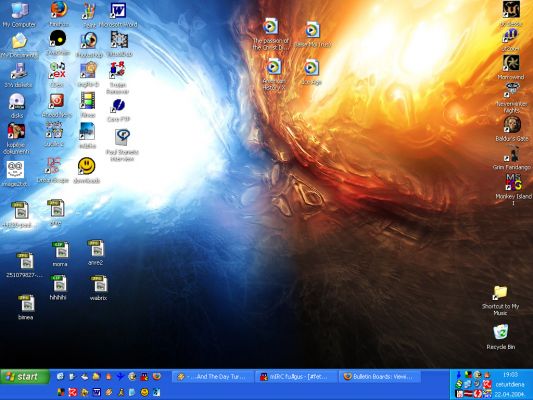533x400 pixels.
Task: Open the black disc icon with yellow dot
Action: coord(58,39)
